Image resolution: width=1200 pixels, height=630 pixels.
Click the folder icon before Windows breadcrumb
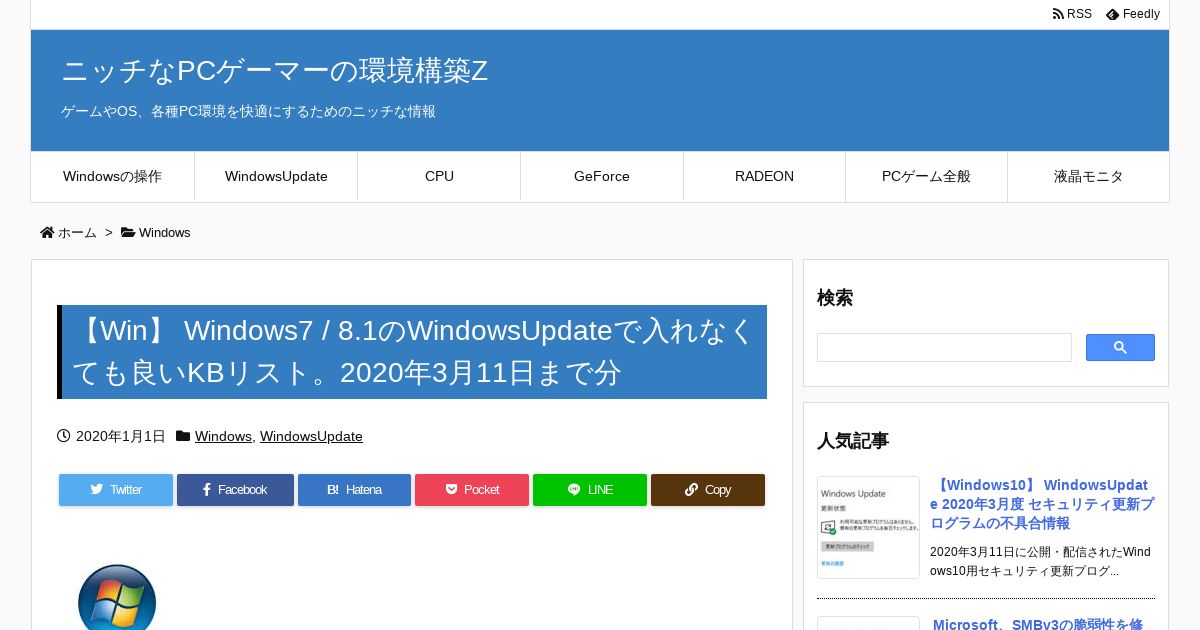pyautogui.click(x=128, y=233)
